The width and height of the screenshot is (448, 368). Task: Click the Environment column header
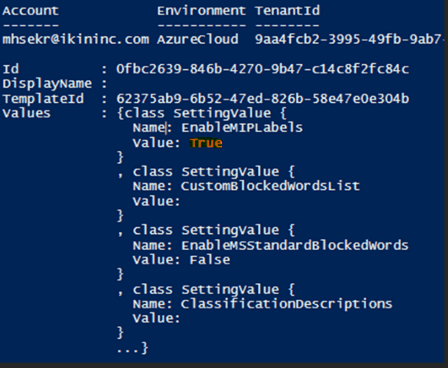(x=201, y=11)
